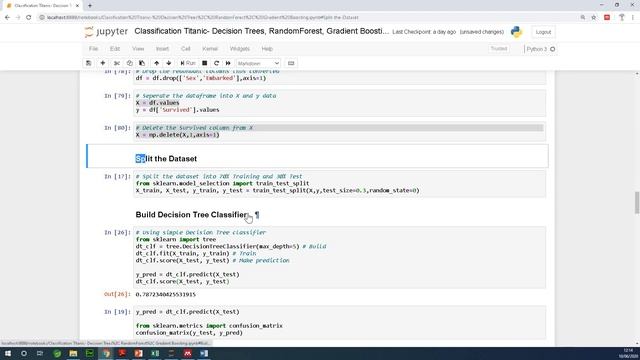Viewport: 640px width, 360px height.
Task: Open Excel from the taskbar
Action: (155, 353)
